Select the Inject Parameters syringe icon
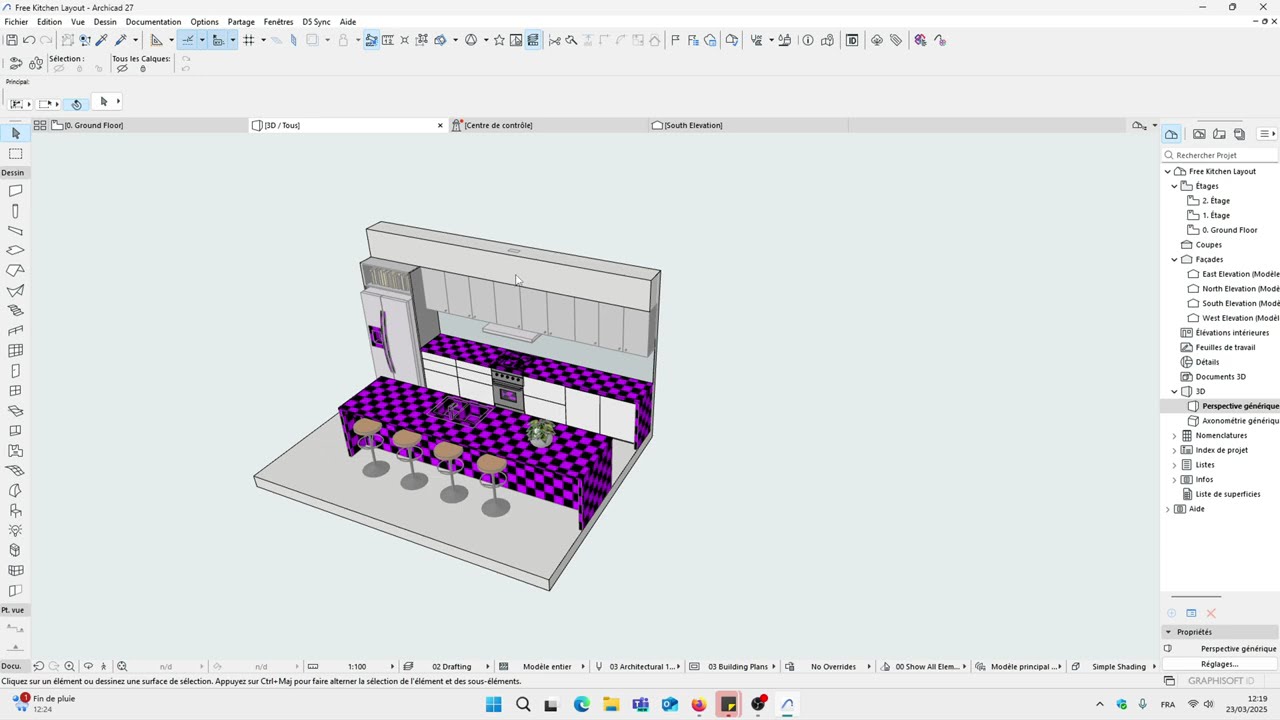The width and height of the screenshot is (1280, 720). pyautogui.click(x=121, y=40)
